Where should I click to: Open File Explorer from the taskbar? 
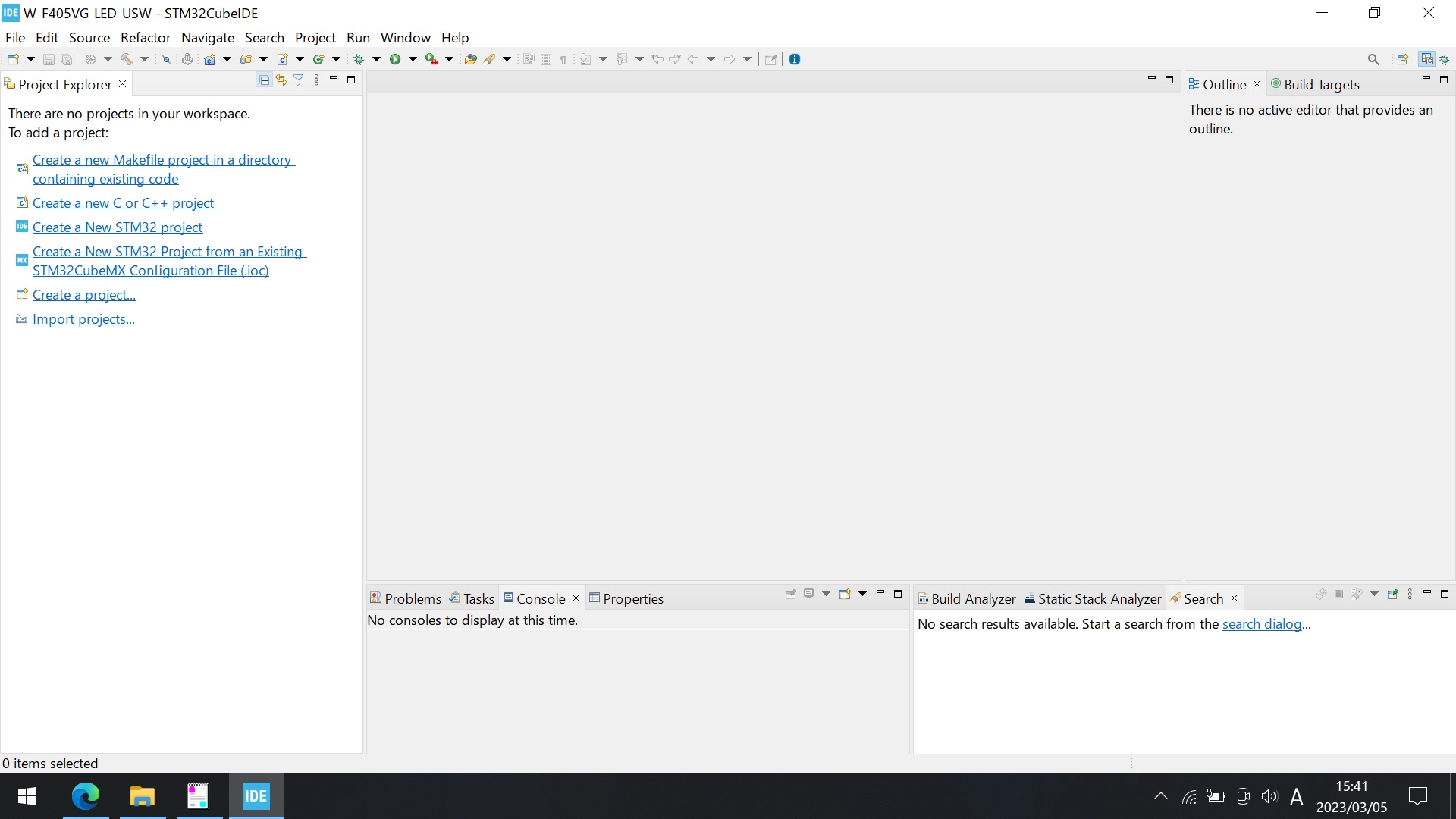click(x=142, y=796)
